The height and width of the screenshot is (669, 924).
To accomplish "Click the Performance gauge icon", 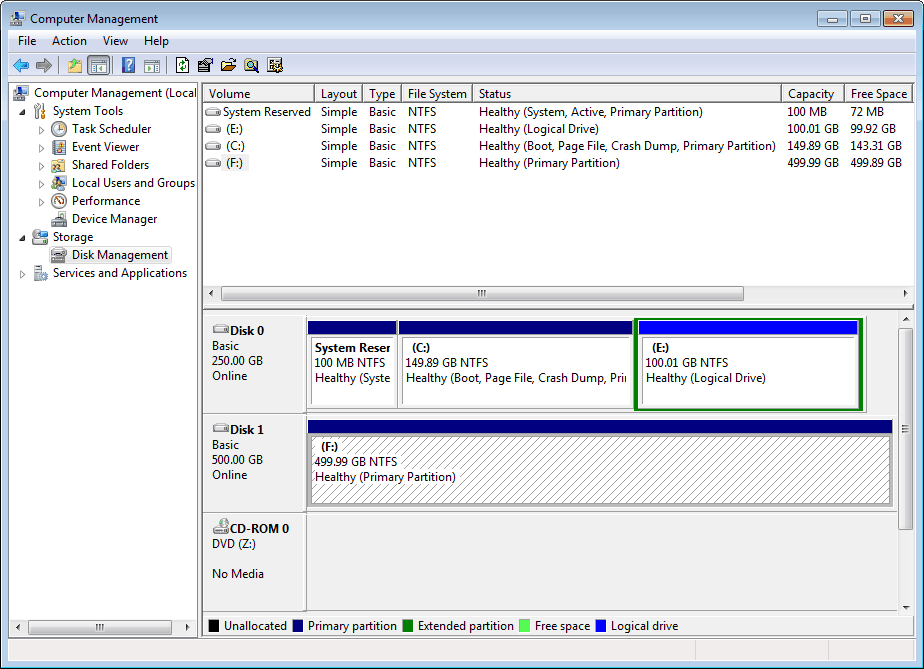I will tap(59, 201).
